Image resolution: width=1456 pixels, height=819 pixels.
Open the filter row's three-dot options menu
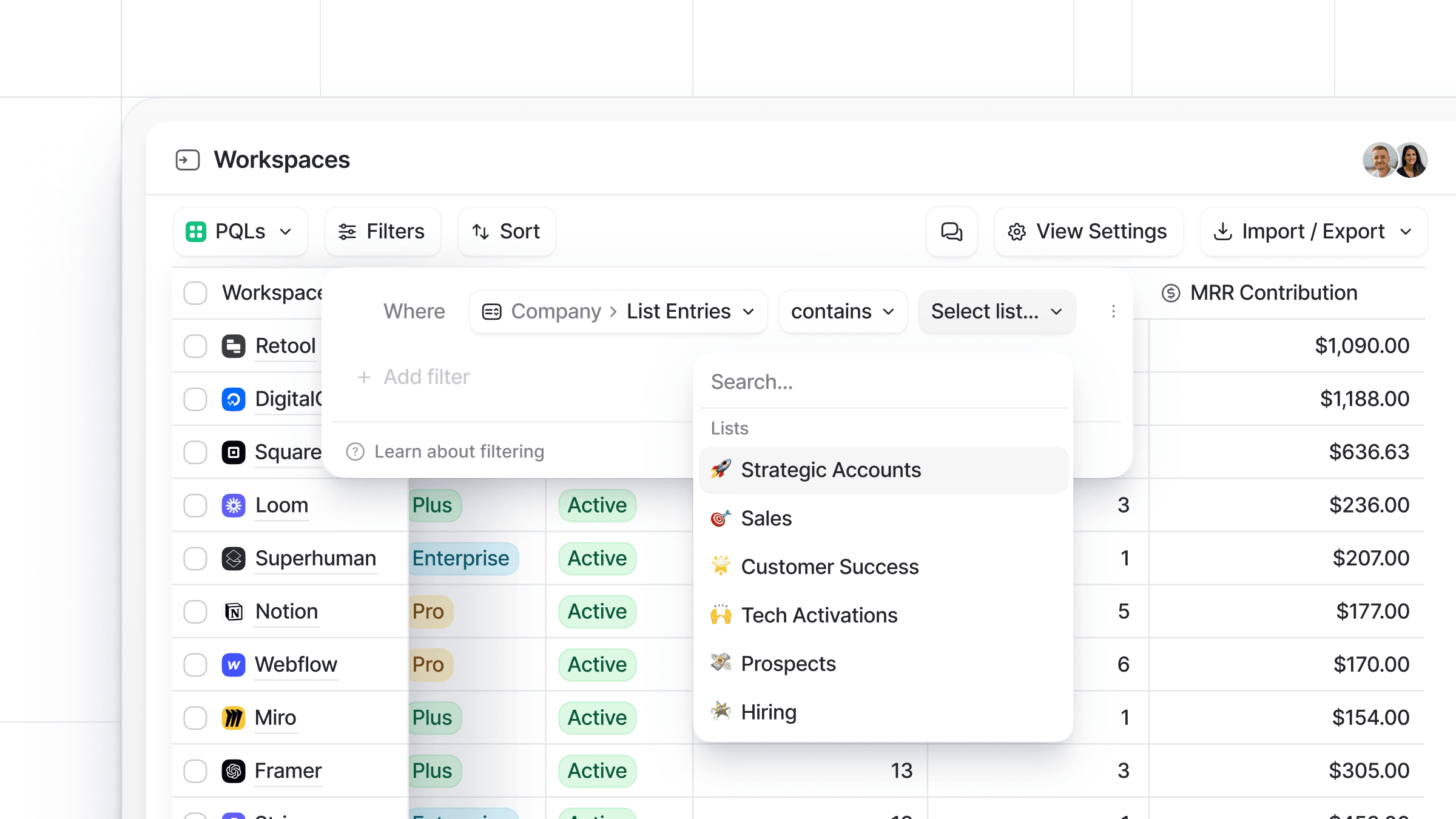tap(1113, 311)
